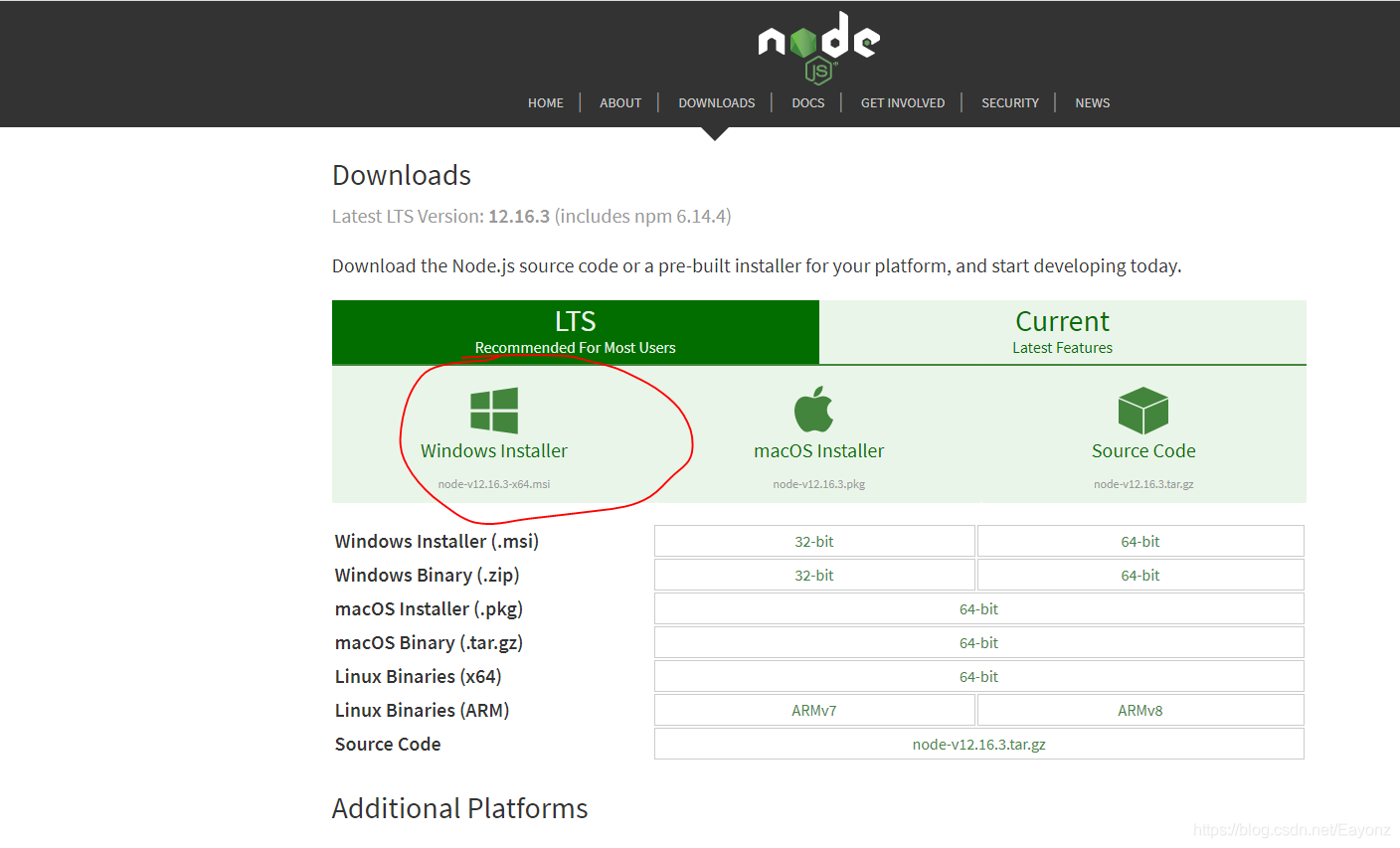Image resolution: width=1400 pixels, height=848 pixels.
Task: Click the Linux Binaries (ARM) row label
Action: point(422,710)
